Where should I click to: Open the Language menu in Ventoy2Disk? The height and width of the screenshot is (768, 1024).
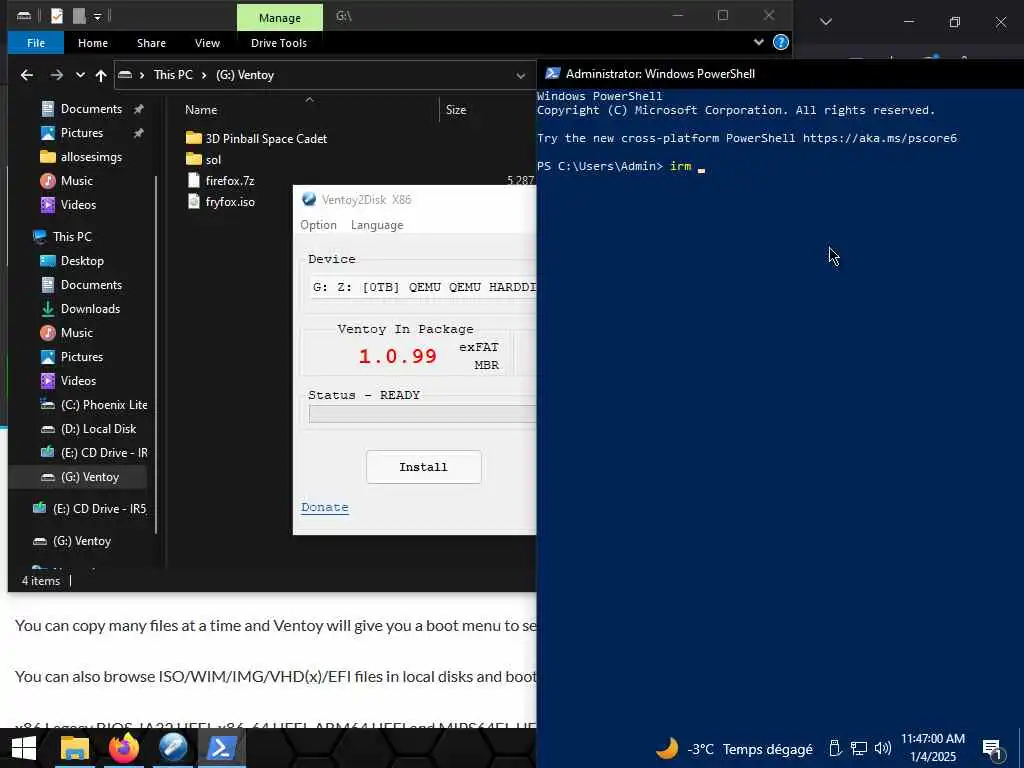click(377, 225)
